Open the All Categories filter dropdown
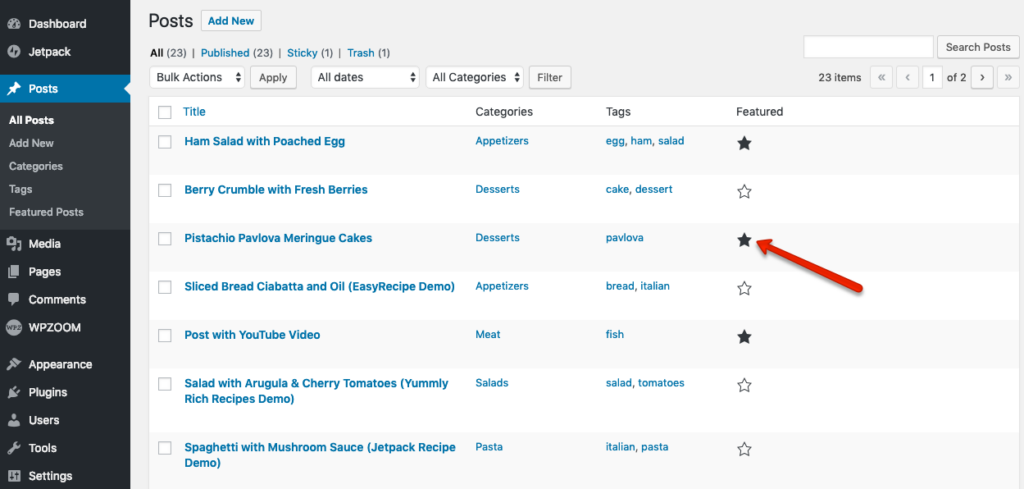The image size is (1024, 489). tap(475, 77)
